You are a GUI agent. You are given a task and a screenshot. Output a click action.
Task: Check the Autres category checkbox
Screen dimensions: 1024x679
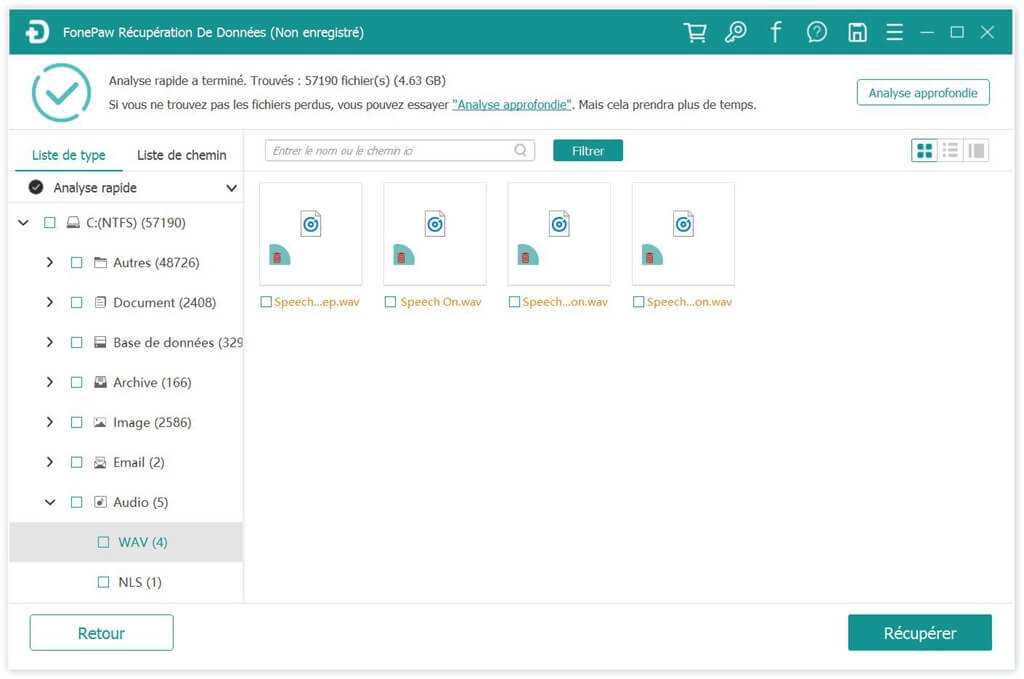(76, 262)
